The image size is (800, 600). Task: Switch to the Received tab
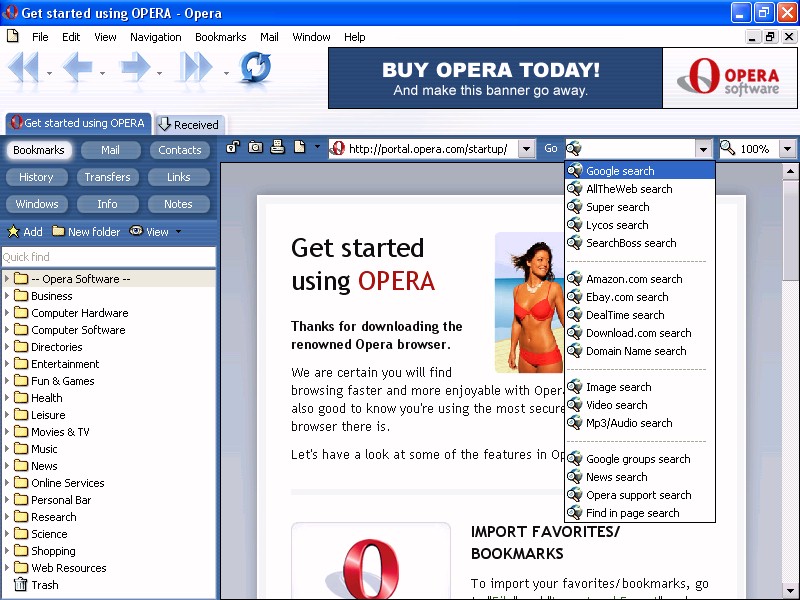(x=190, y=124)
